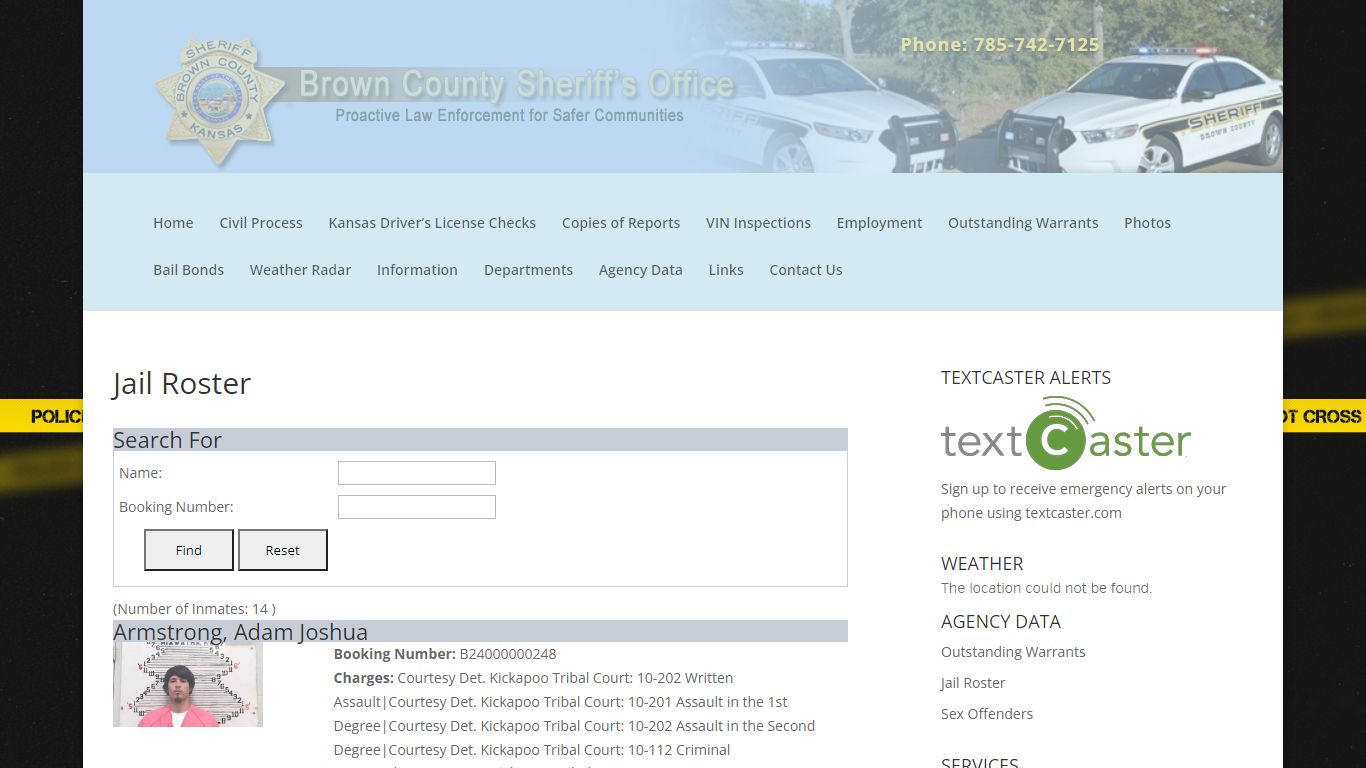Viewport: 1366px width, 768px height.
Task: Go to the Home page
Action: click(173, 223)
